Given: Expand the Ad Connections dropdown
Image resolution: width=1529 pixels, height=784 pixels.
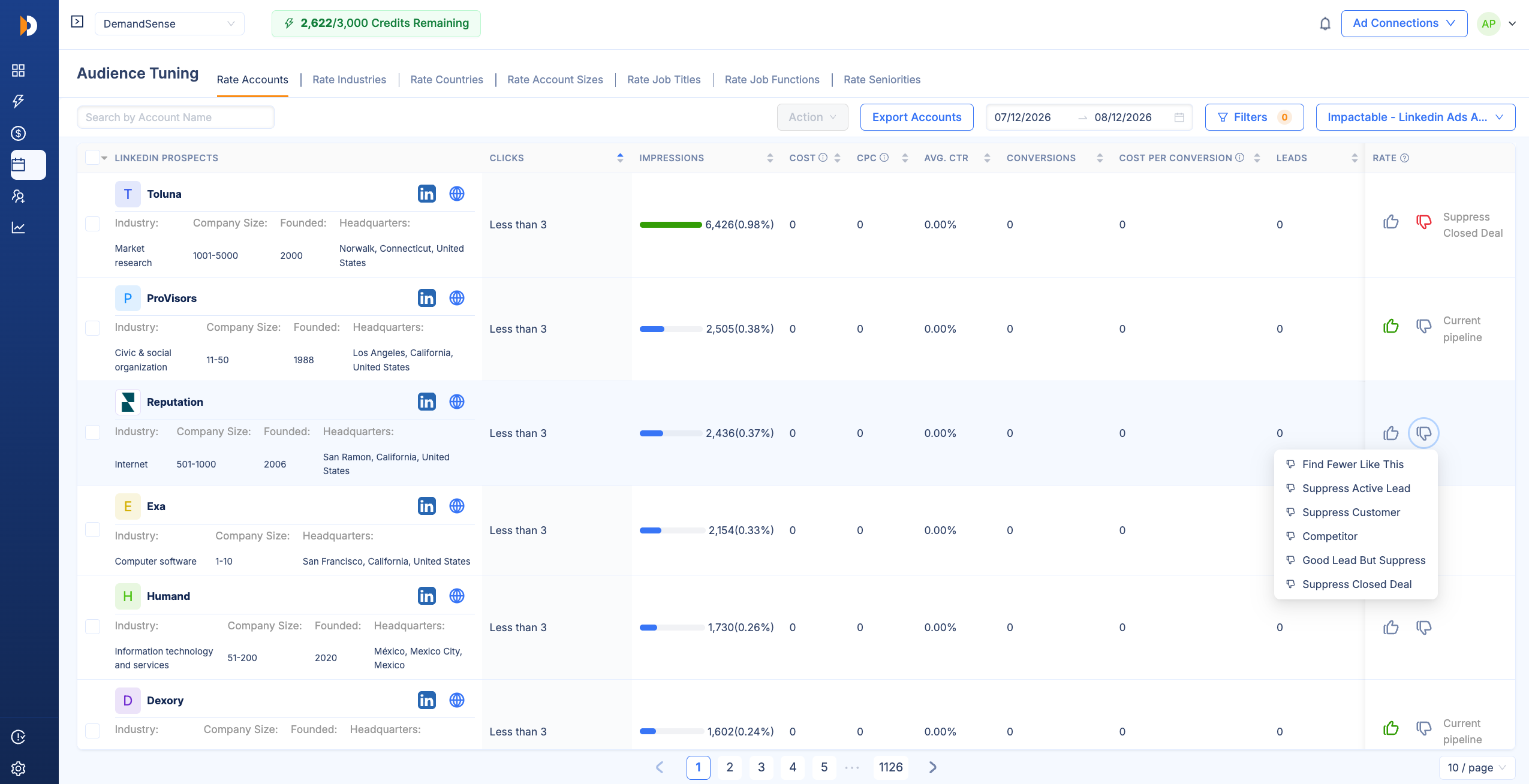Looking at the screenshot, I should [x=1404, y=23].
